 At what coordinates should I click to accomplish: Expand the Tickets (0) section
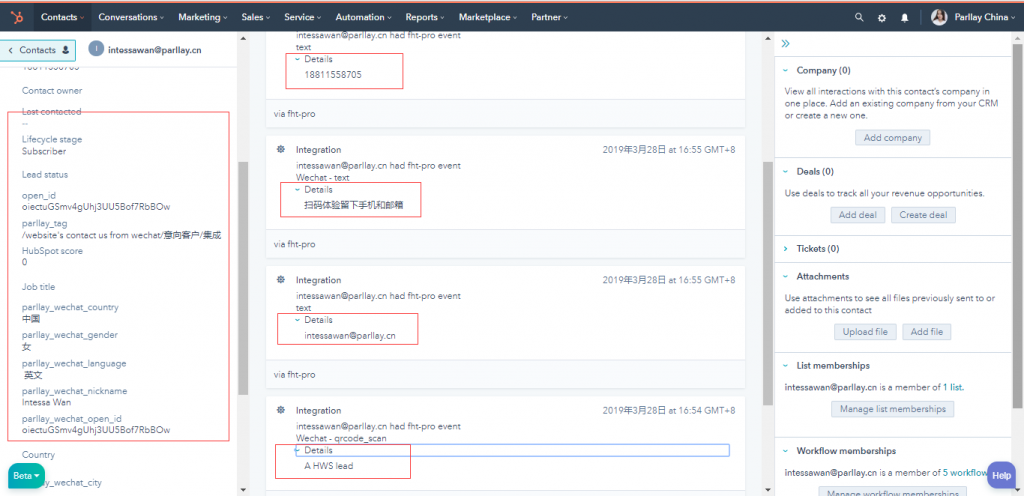[x=811, y=249]
